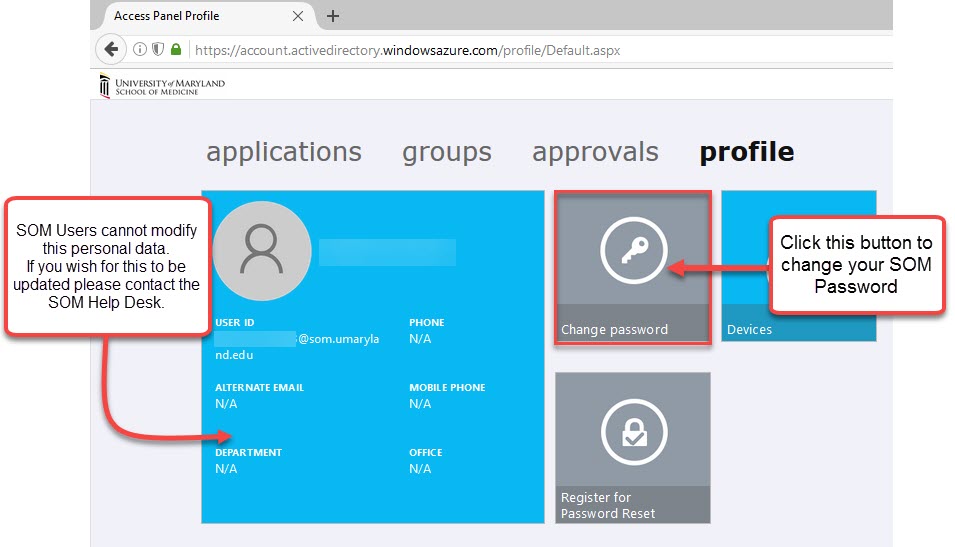Click the Register for Password Reset label
This screenshot has width=955, height=547.
tap(608, 505)
